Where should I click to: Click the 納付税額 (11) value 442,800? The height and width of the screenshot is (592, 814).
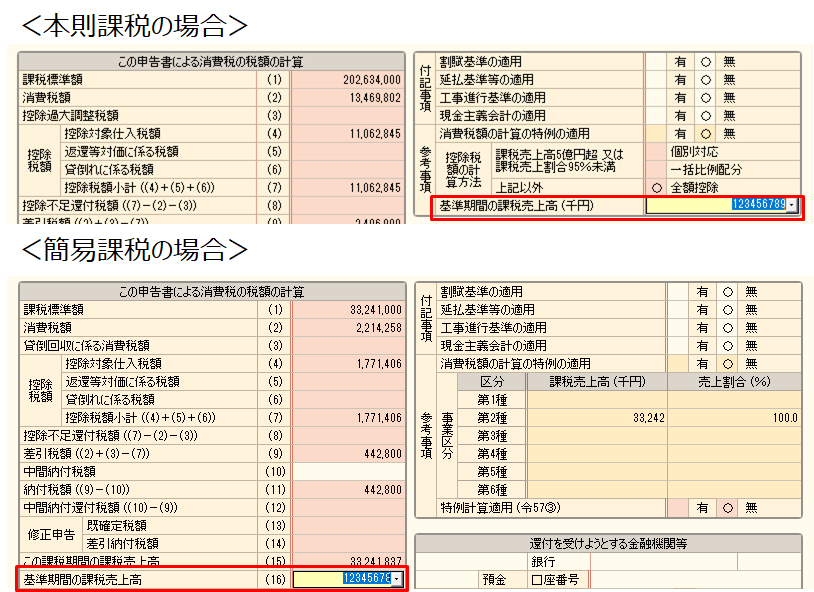pyautogui.click(x=347, y=489)
